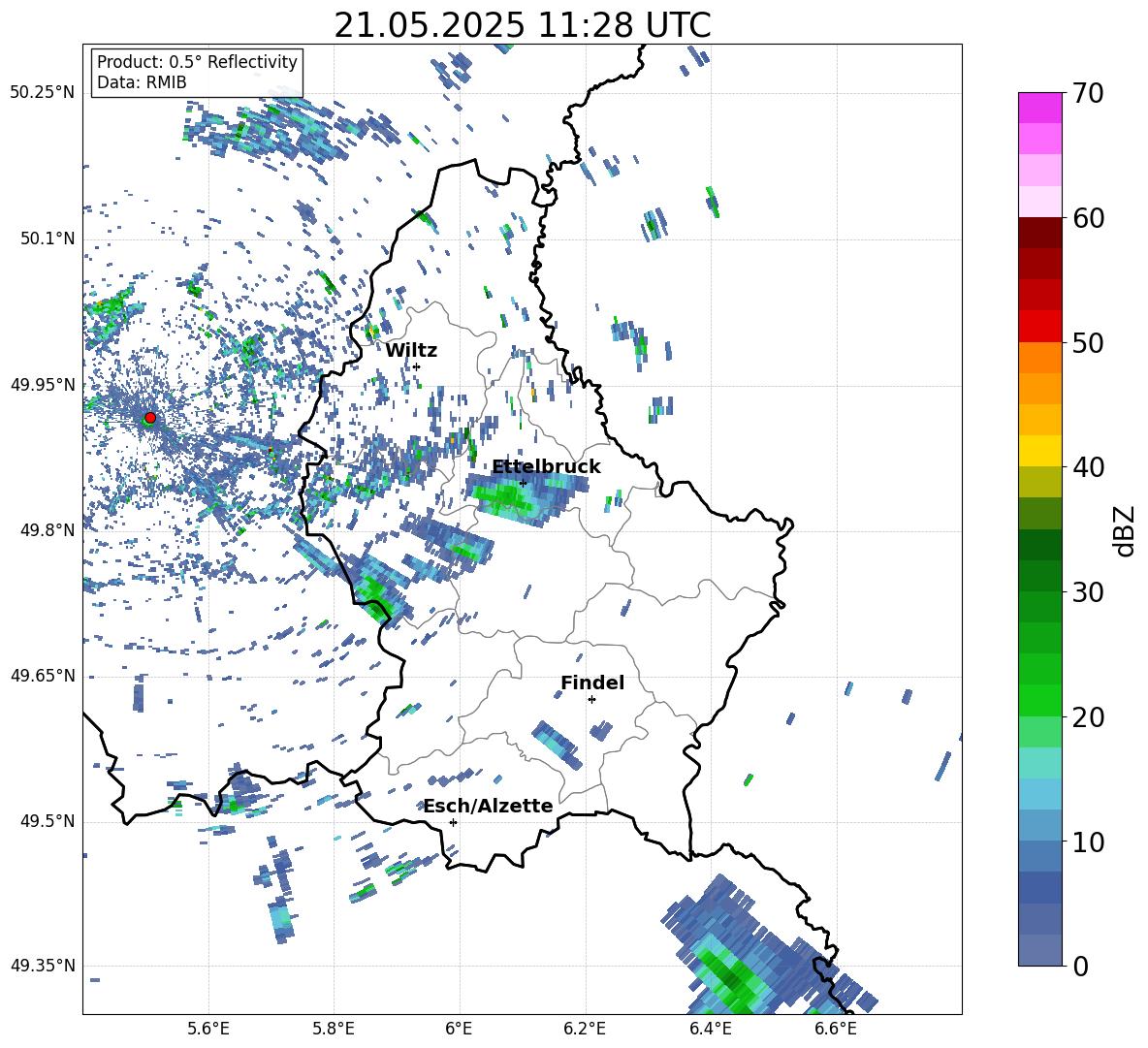The width and height of the screenshot is (1148, 1048).
Task: Select the title '21.05.2025 11:28 UTC'
Action: point(523,25)
